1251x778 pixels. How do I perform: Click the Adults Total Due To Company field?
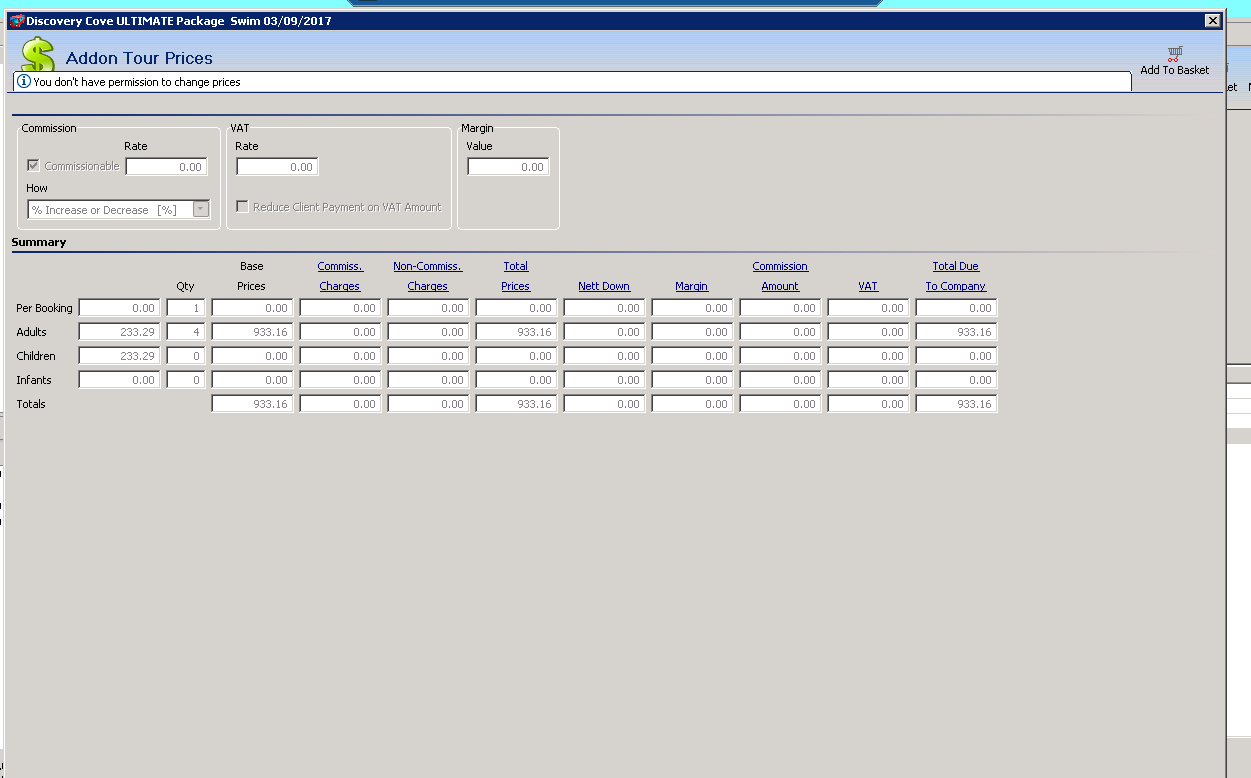(956, 332)
